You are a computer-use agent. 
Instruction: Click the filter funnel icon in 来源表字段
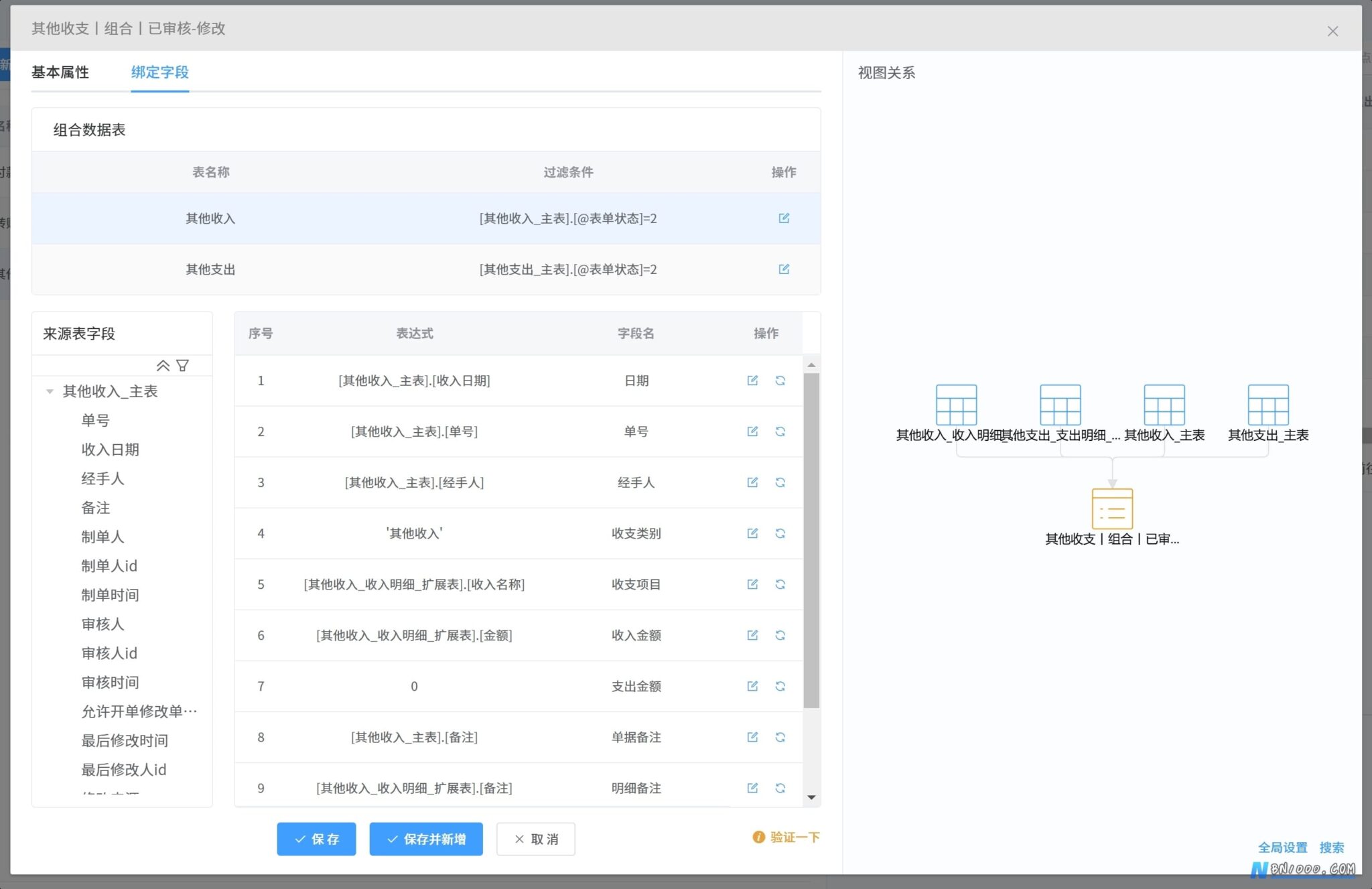click(182, 365)
